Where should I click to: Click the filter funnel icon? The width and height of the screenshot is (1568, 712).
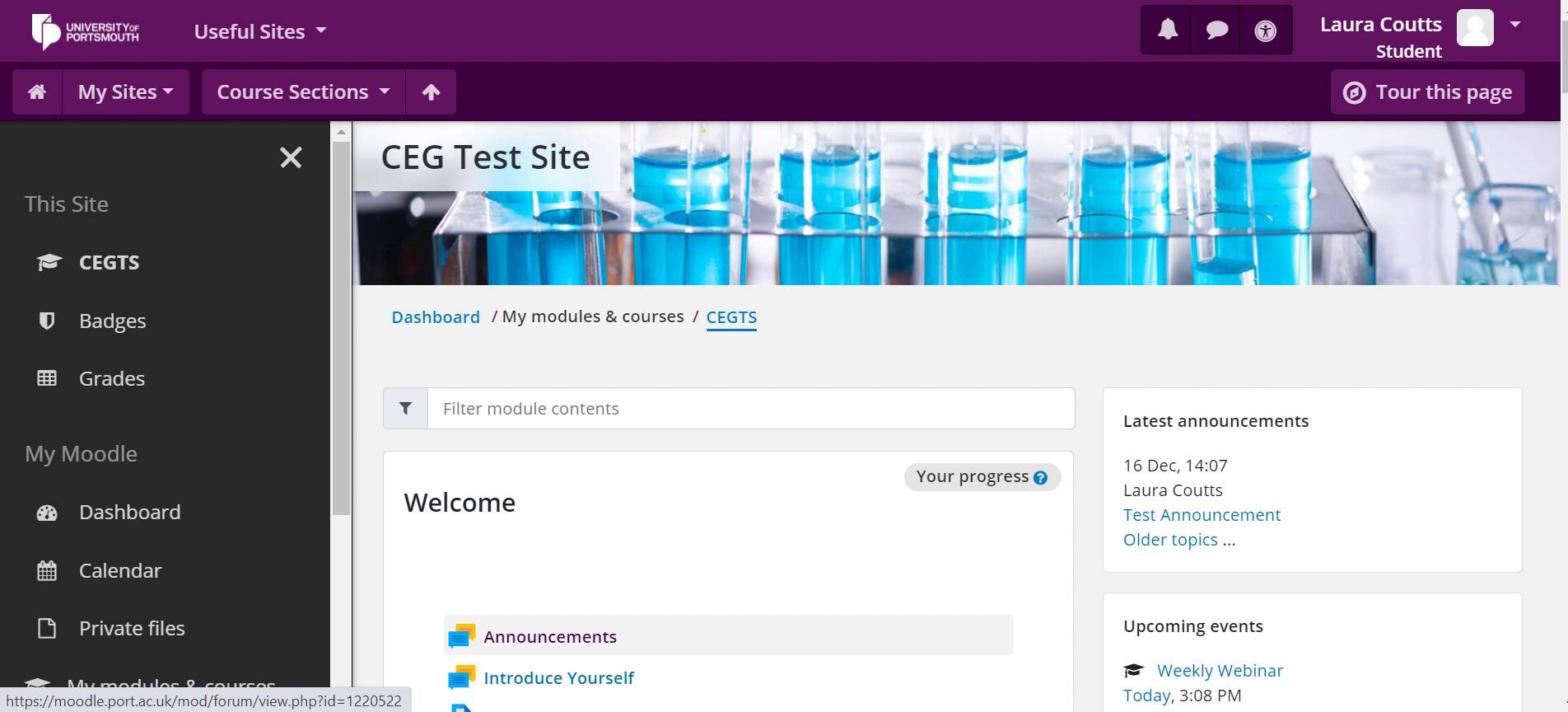tap(405, 408)
